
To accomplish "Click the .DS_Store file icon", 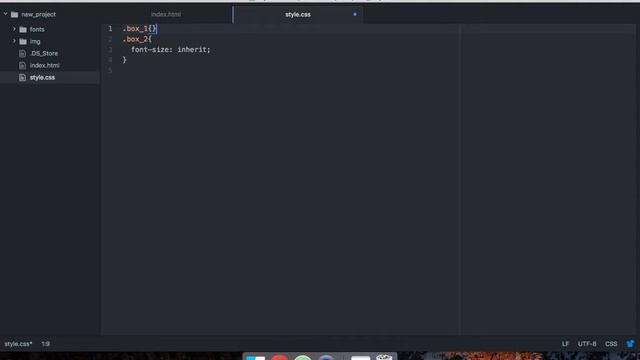I will click(x=22, y=53).
